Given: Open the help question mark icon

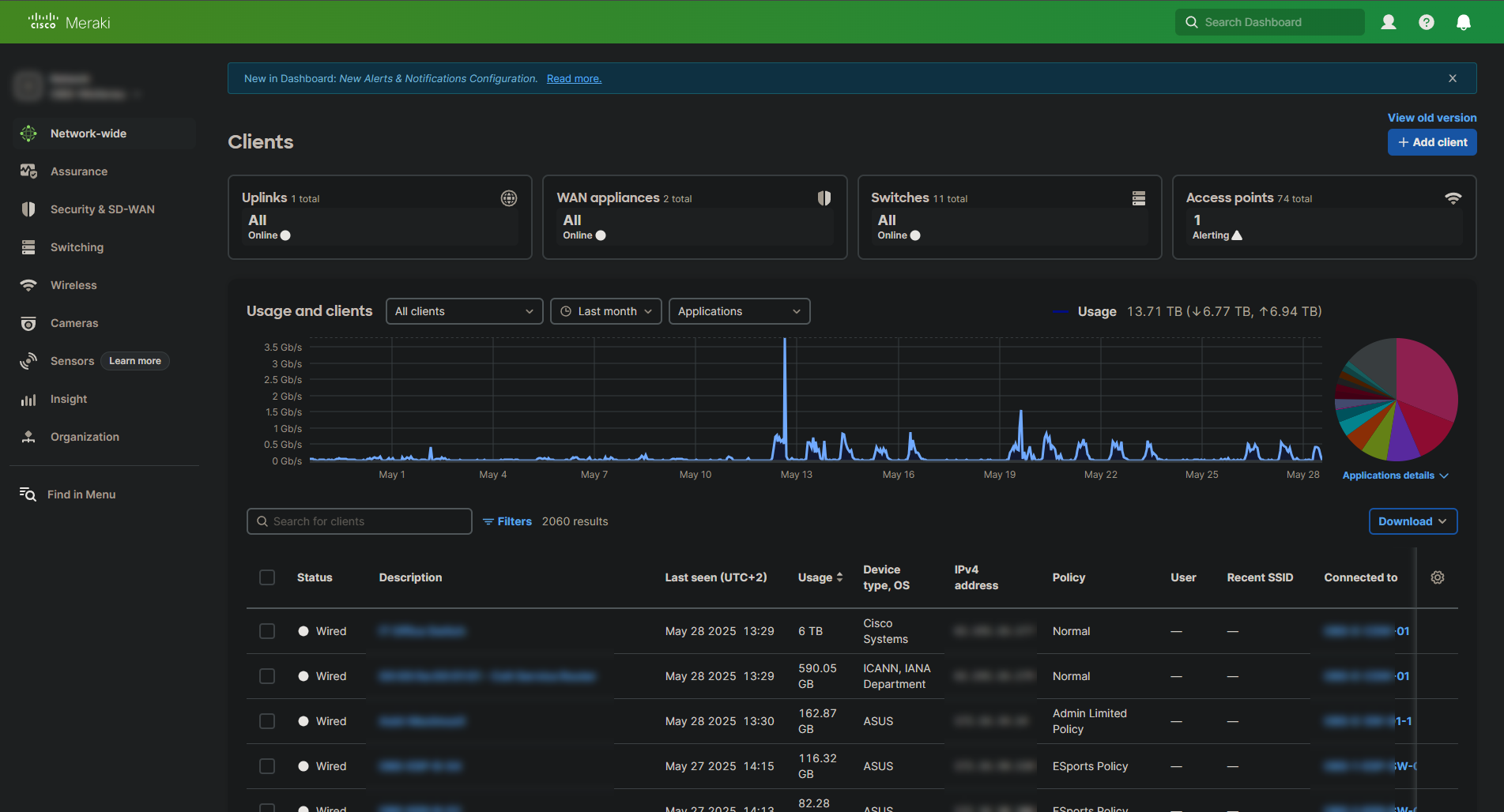Looking at the screenshot, I should tap(1426, 22).
